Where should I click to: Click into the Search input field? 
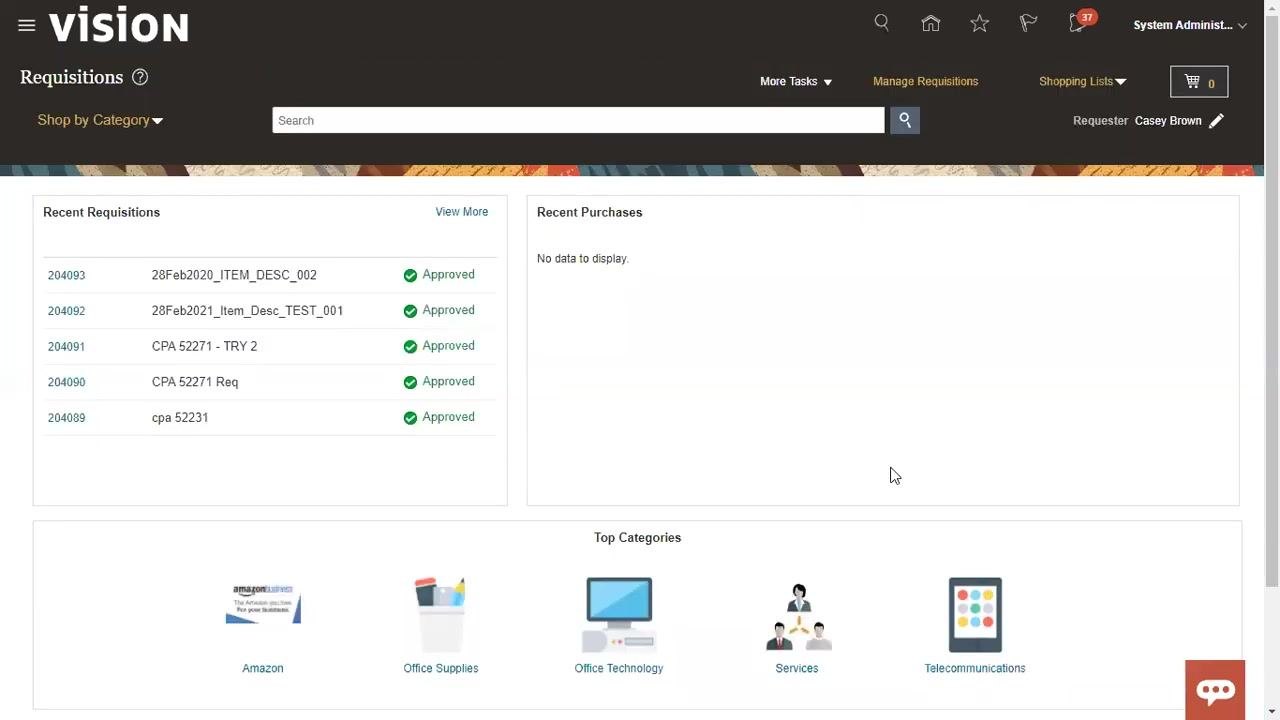[x=578, y=120]
